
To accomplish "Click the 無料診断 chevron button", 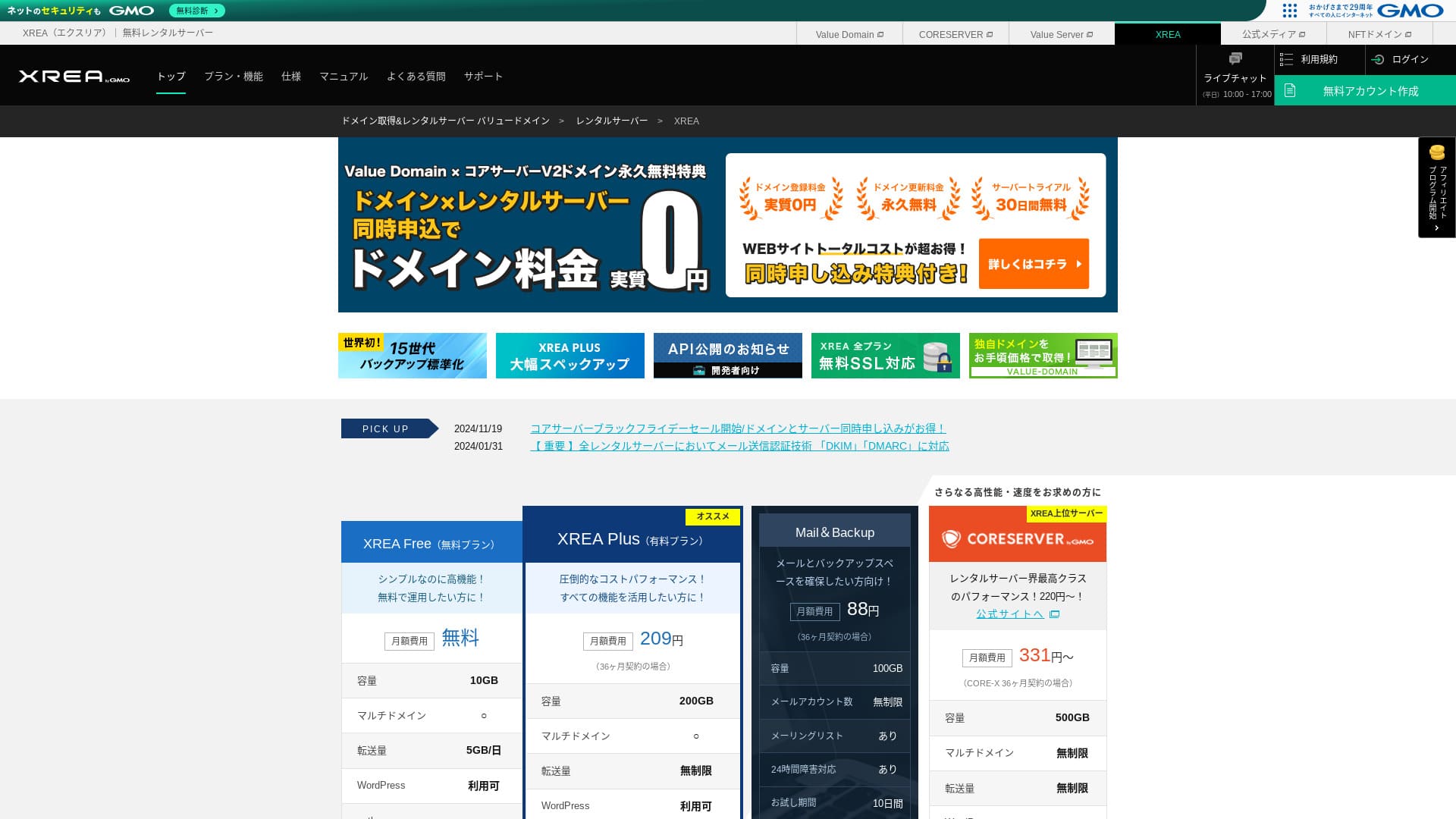I will pos(196,11).
